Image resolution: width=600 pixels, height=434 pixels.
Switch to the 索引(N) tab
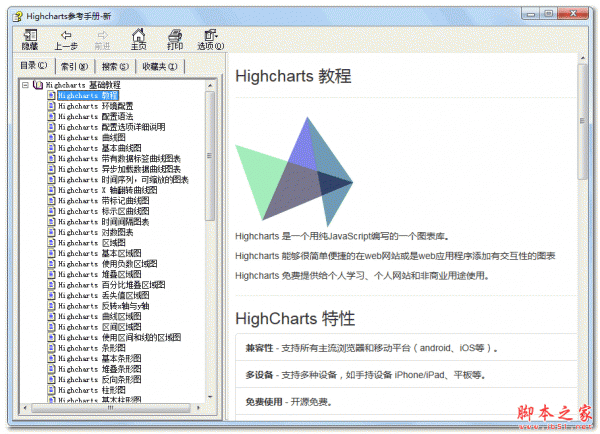(75, 67)
